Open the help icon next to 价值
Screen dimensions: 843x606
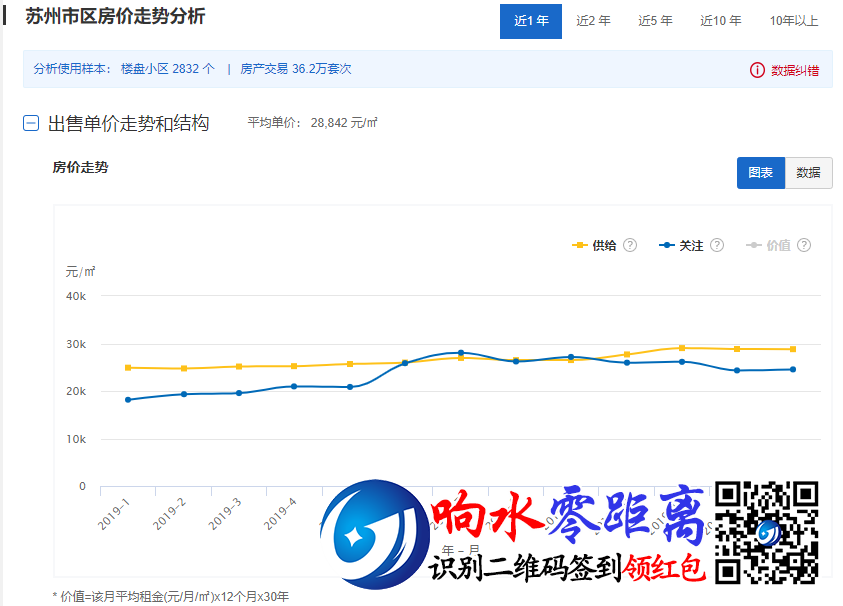coord(804,245)
